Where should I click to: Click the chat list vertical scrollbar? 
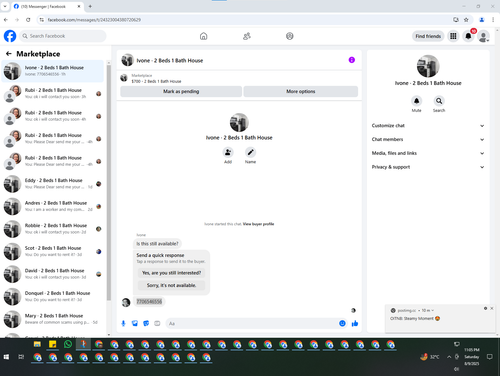click(109, 183)
